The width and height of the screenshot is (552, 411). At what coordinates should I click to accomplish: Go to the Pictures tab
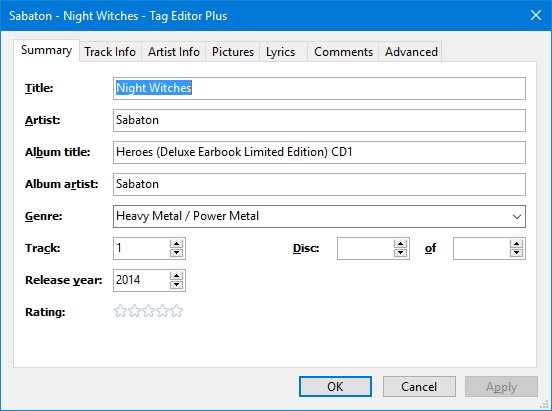[233, 52]
